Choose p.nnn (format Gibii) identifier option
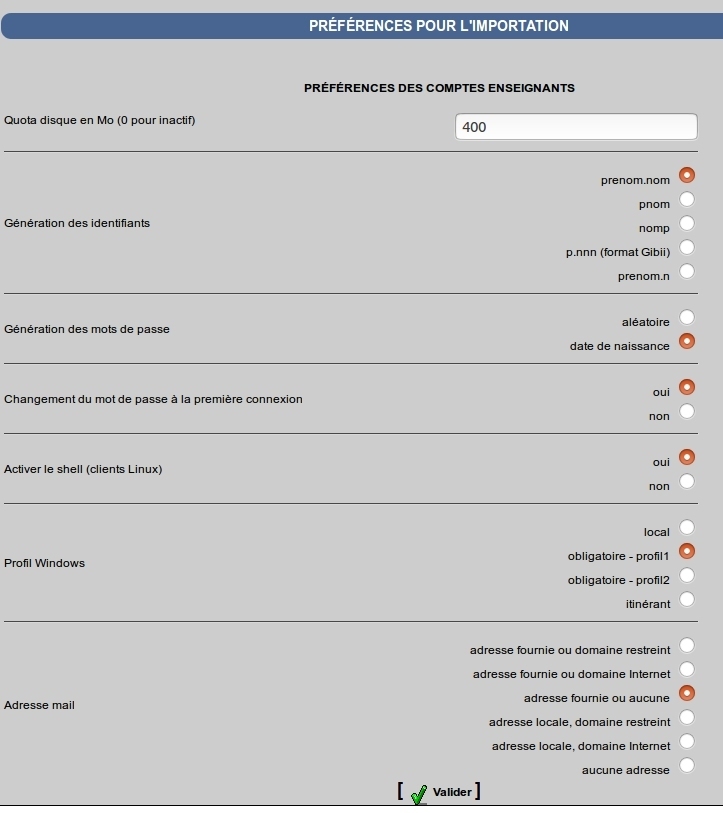Image resolution: width=723 pixels, height=813 pixels. (687, 247)
